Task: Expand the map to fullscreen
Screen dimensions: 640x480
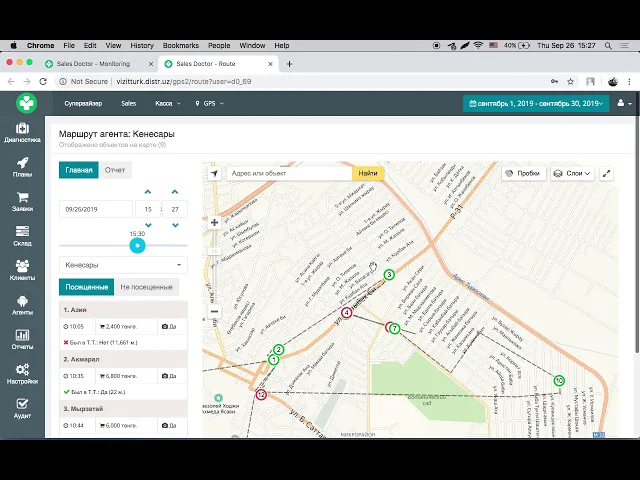Action: [607, 173]
